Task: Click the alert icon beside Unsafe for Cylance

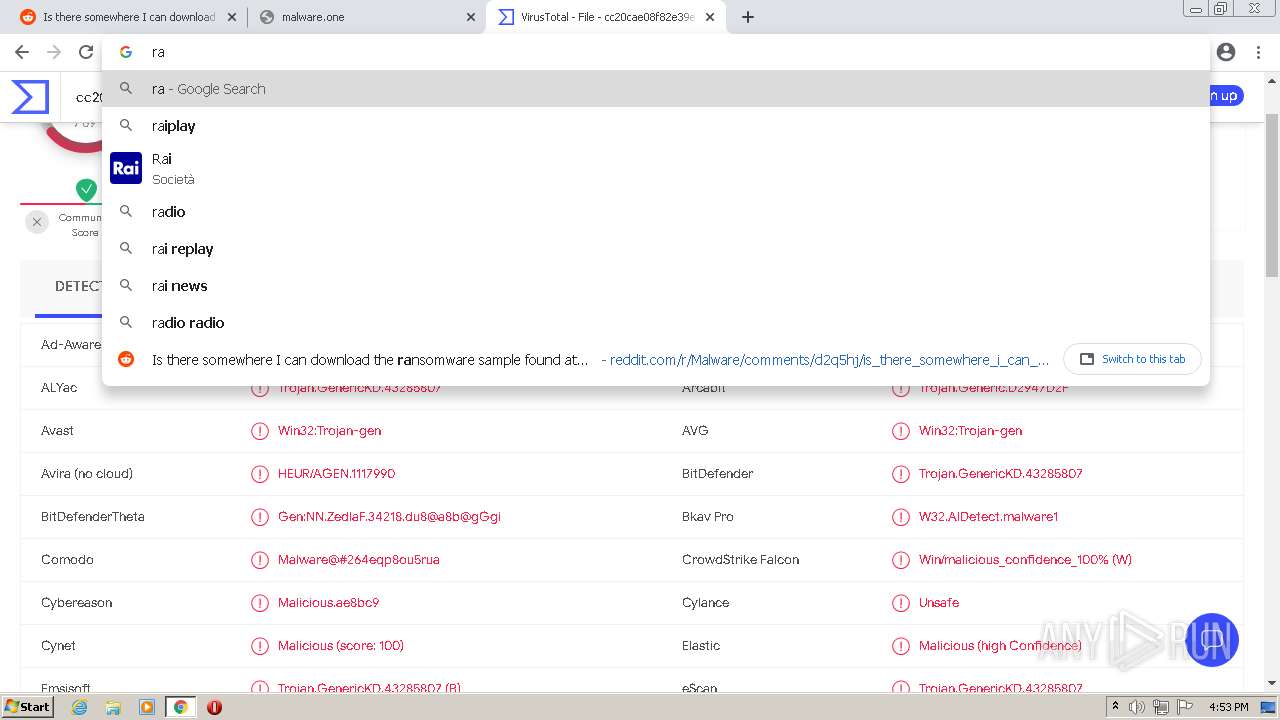Action: click(901, 603)
